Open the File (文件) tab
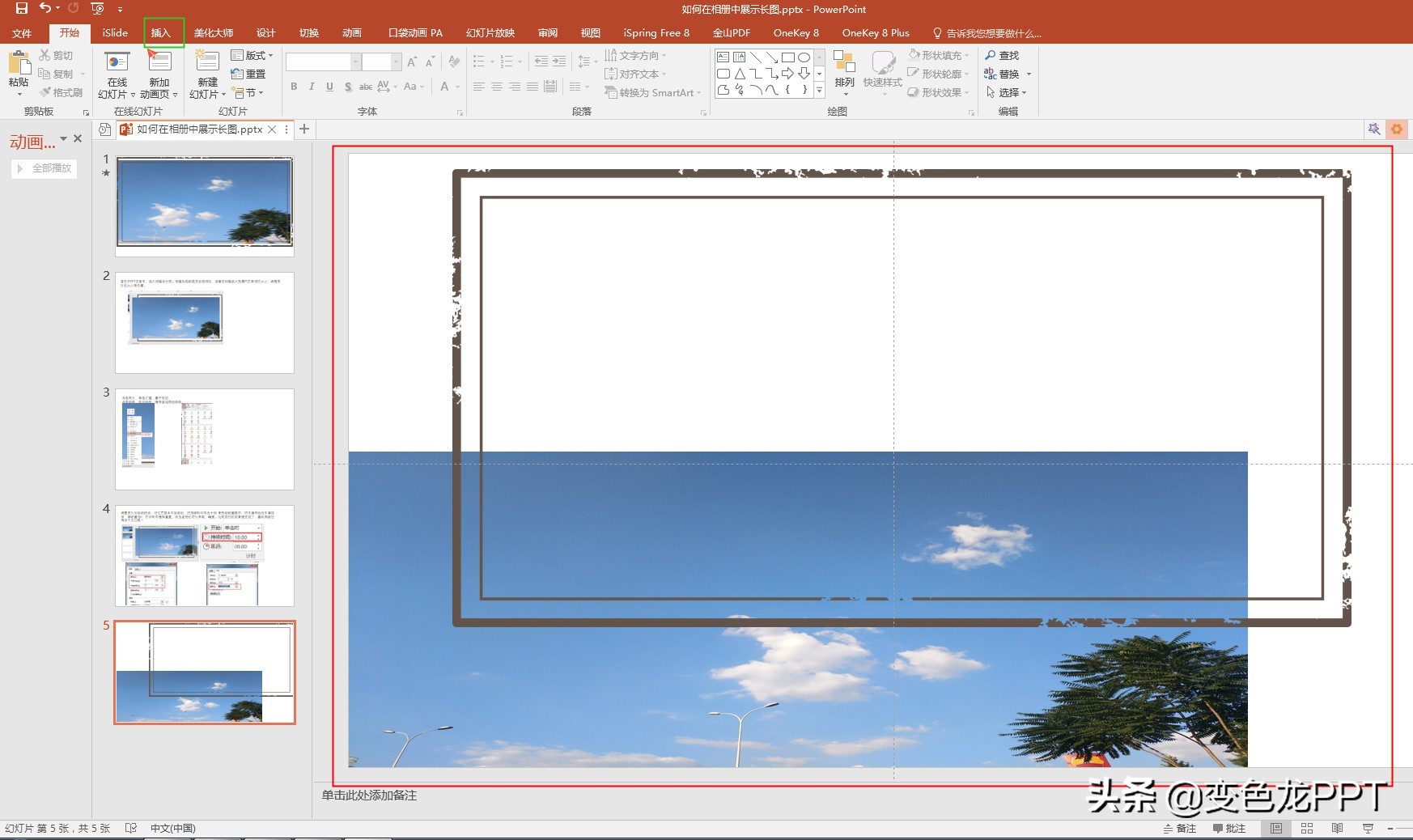The image size is (1413, 840). pos(22,33)
